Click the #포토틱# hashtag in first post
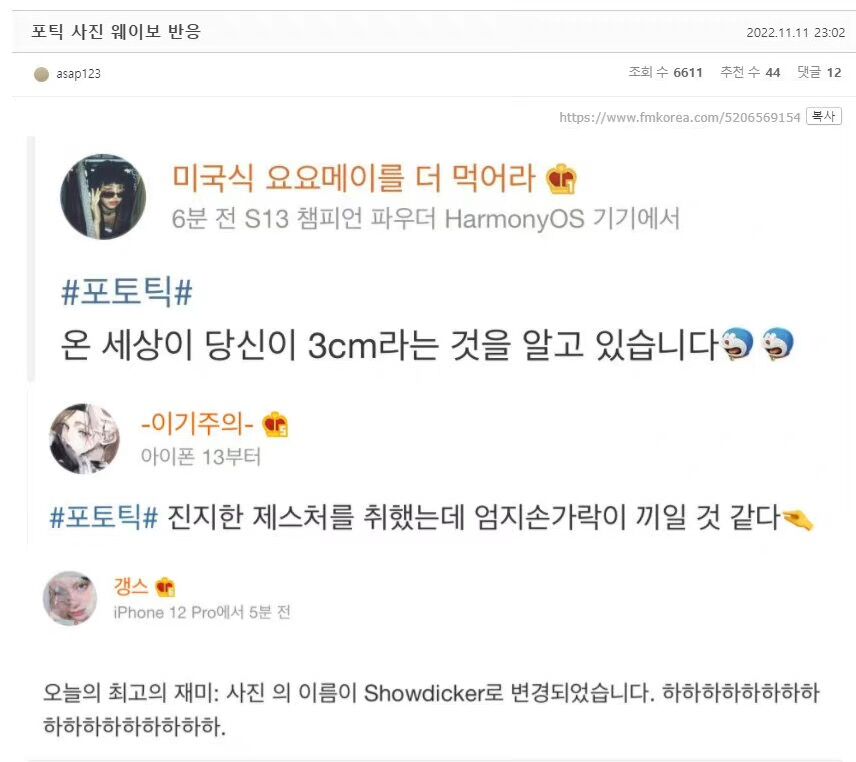856x762 pixels. coord(127,292)
